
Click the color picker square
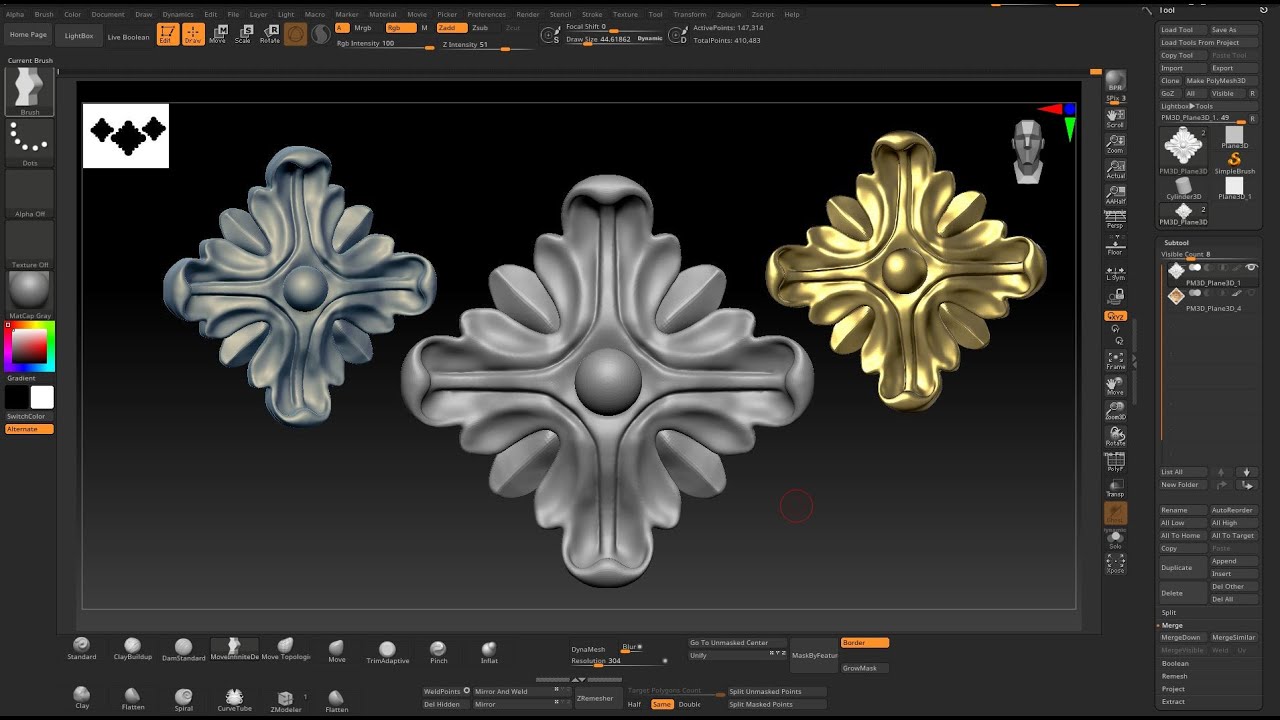[x=30, y=346]
